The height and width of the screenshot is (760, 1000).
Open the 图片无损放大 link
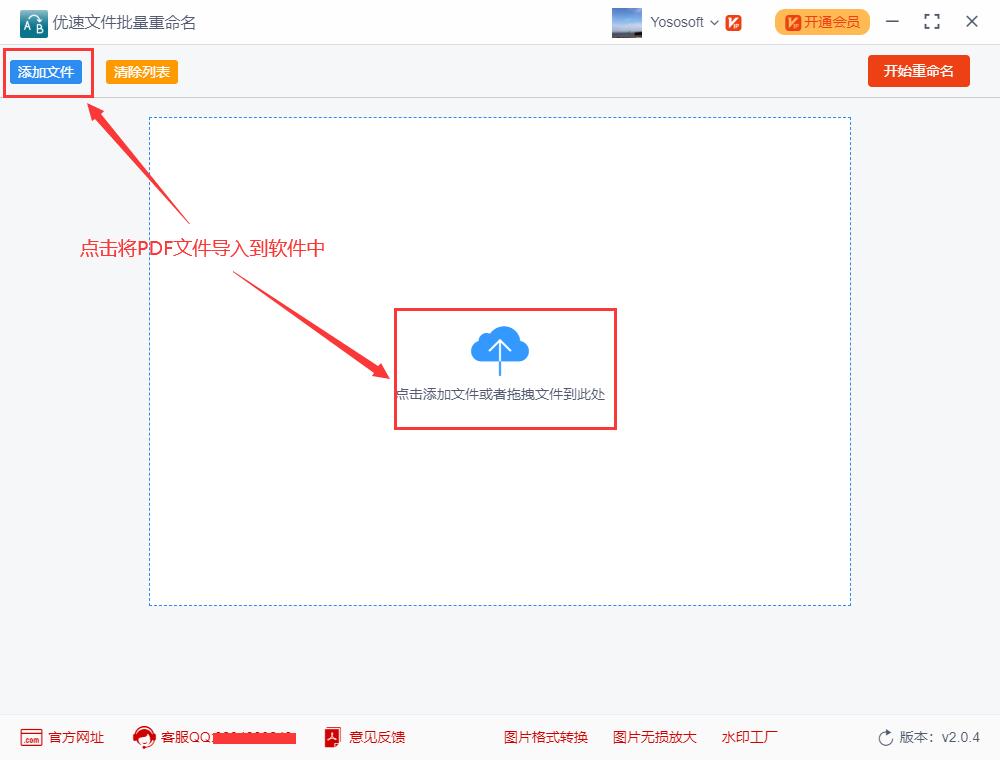point(654,737)
